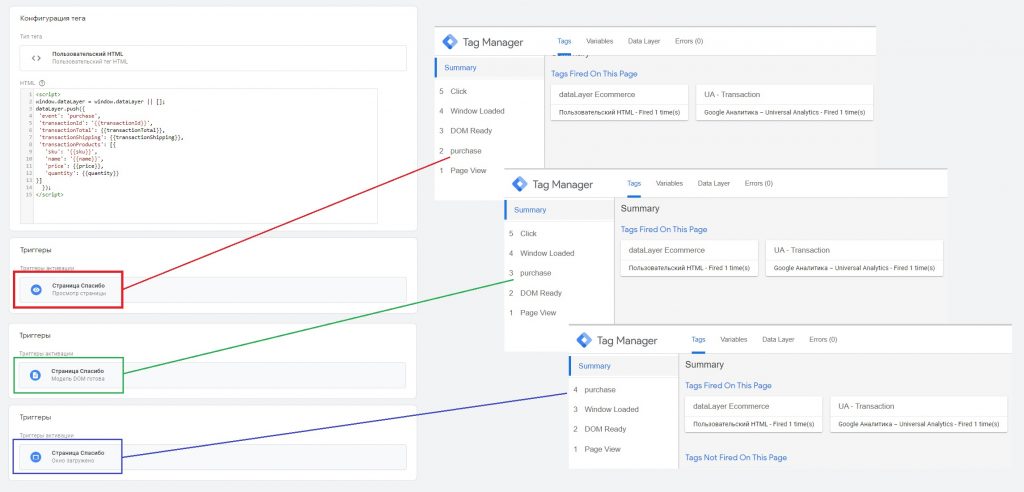Click Tags Fired On This Page in the middle window
1024x492 pixels.
coord(664,229)
